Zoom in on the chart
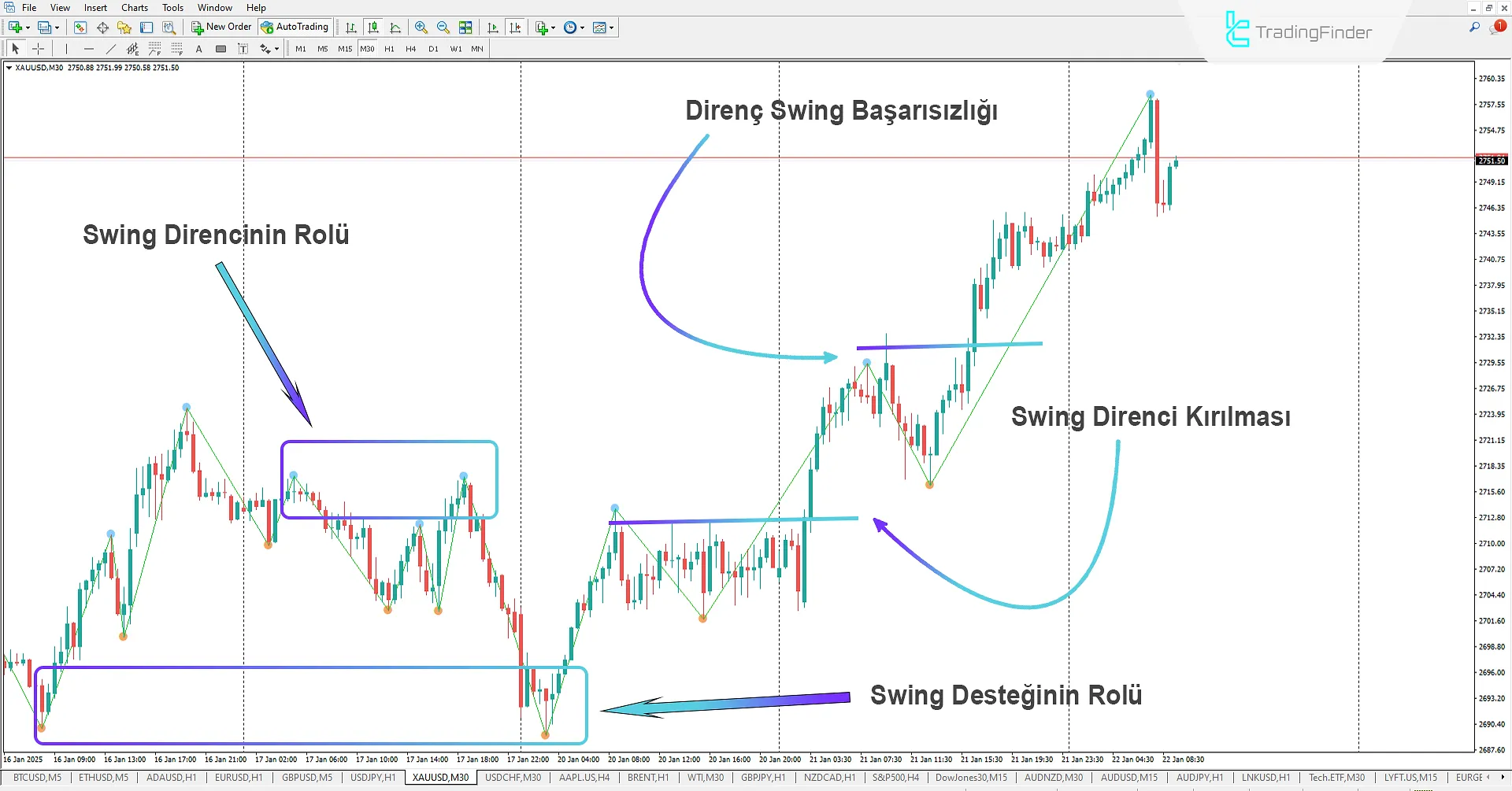1512x791 pixels. point(421,27)
